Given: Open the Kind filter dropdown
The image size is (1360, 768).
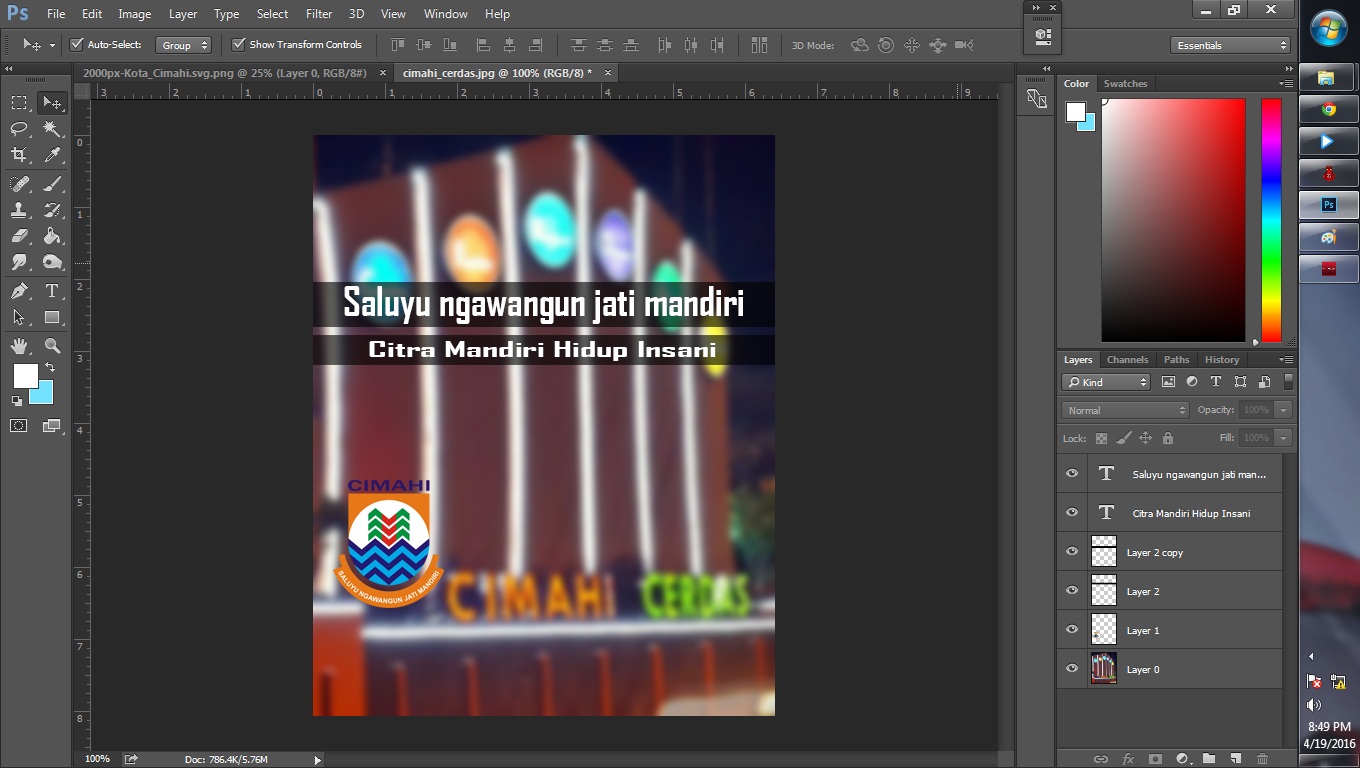Looking at the screenshot, I should pyautogui.click(x=1105, y=381).
